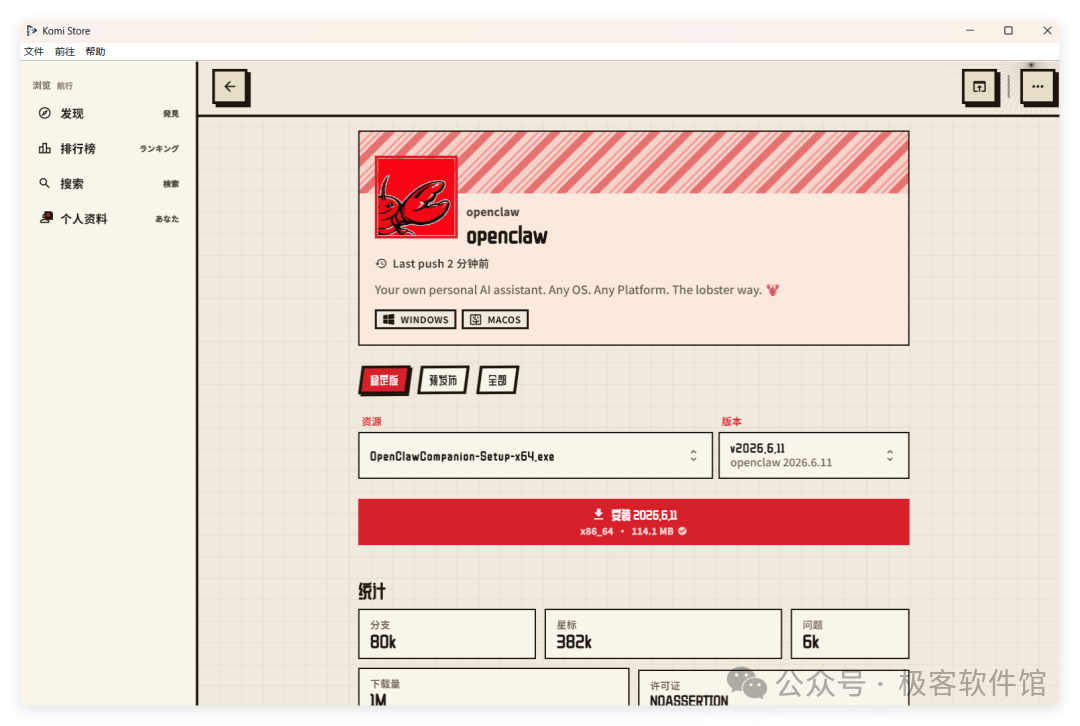The image size is (1080, 726).
Task: Click the chevrons on the version selector
Action: point(890,455)
